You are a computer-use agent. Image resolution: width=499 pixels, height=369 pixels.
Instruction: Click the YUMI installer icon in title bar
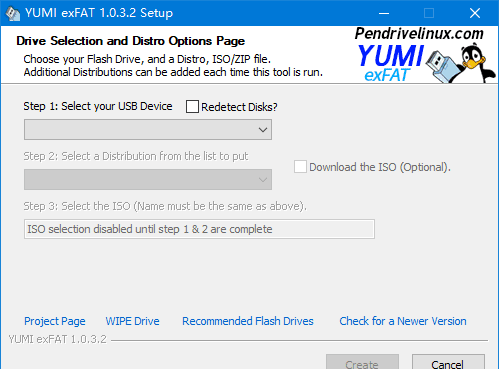[x=13, y=13]
